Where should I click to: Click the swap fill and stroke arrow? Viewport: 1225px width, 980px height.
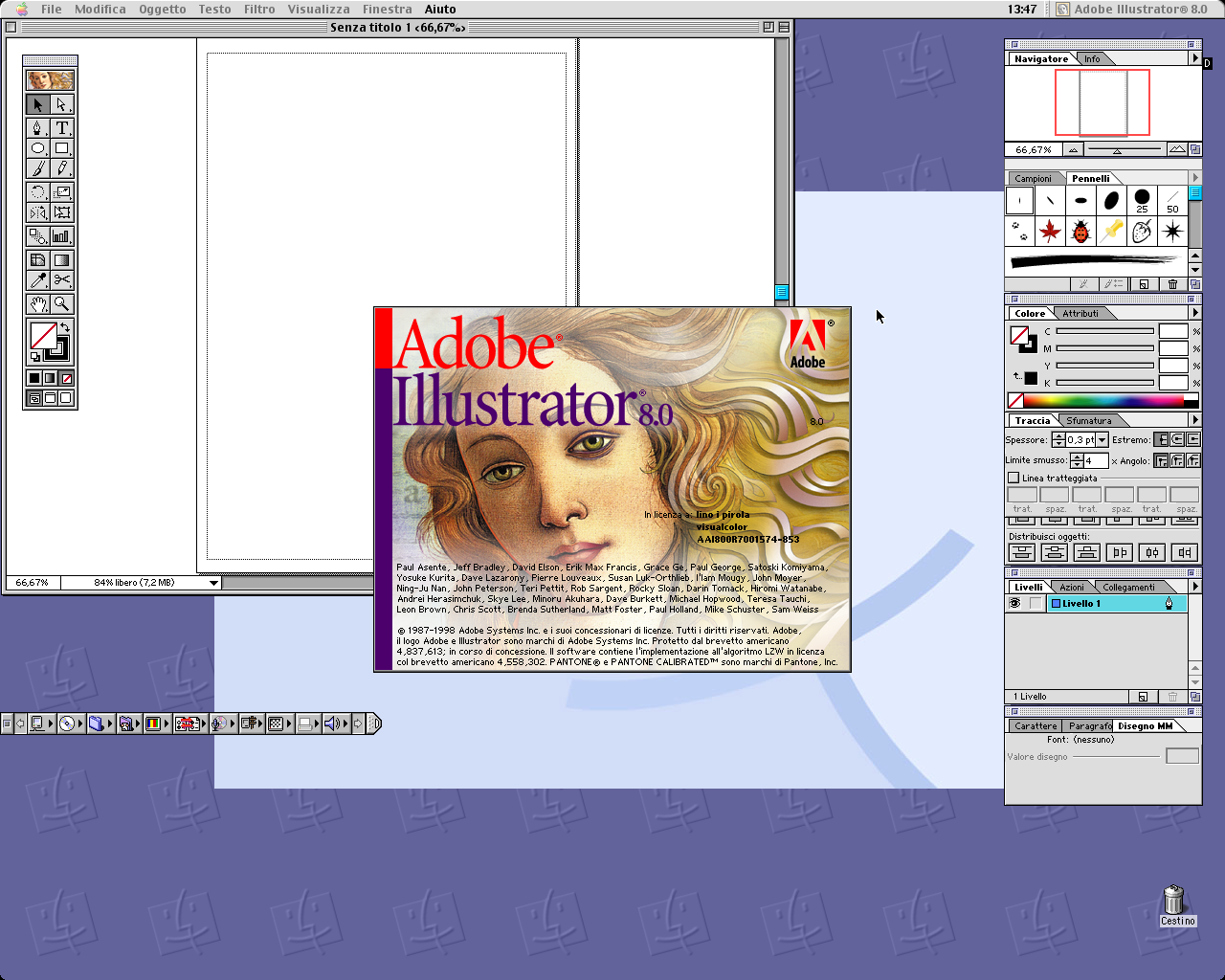pyautogui.click(x=65, y=327)
